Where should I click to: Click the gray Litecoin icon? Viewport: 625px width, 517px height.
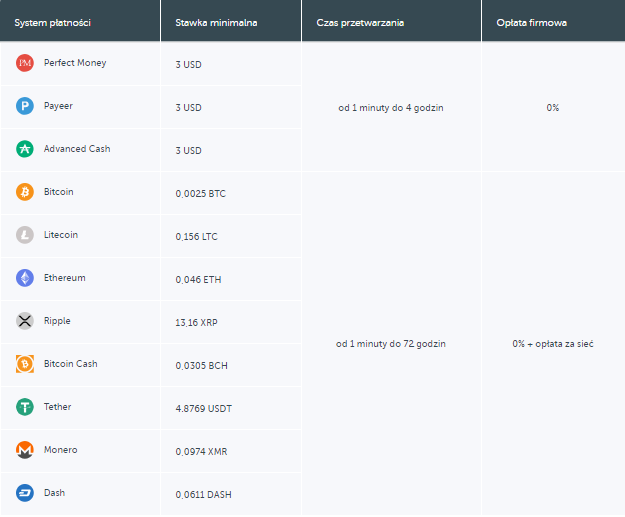pos(25,235)
